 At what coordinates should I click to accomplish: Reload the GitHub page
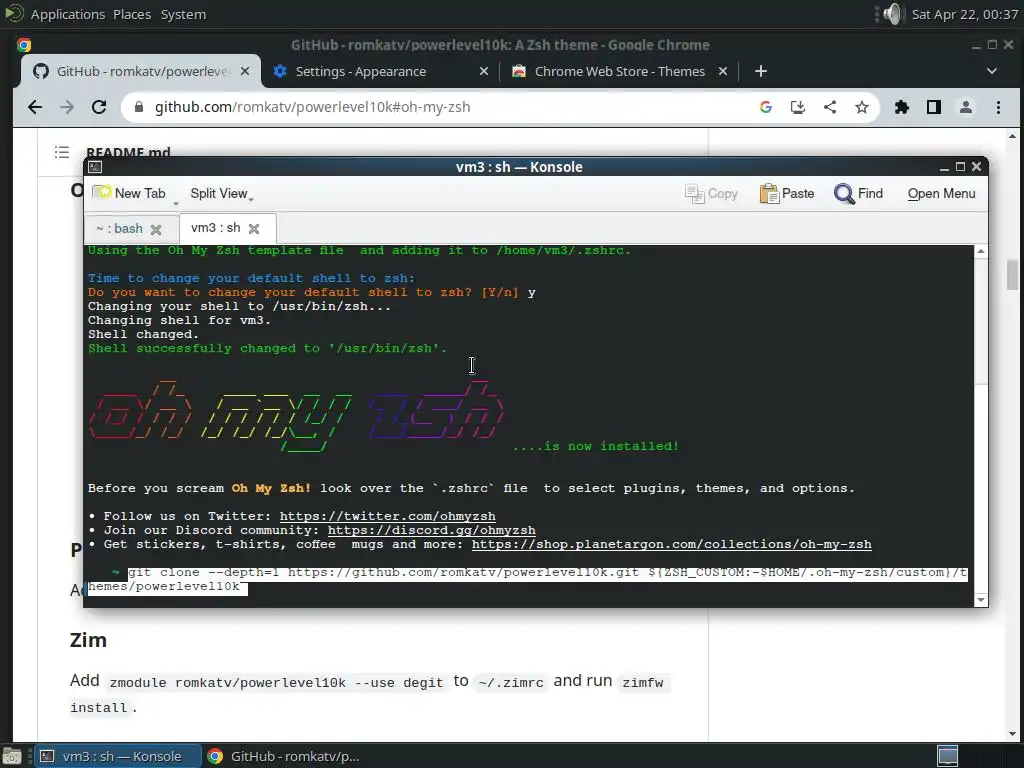pos(99,107)
